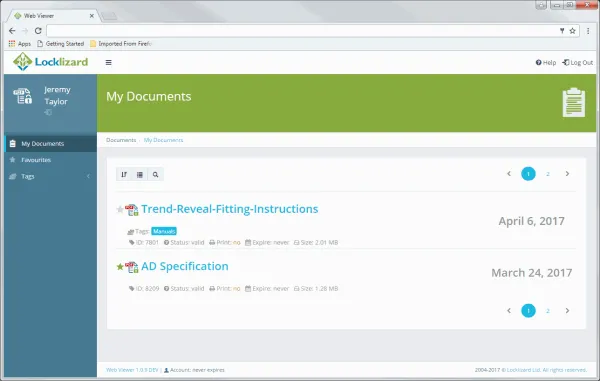Click the sort order toolbar icon
600x381 pixels.
(x=124, y=174)
